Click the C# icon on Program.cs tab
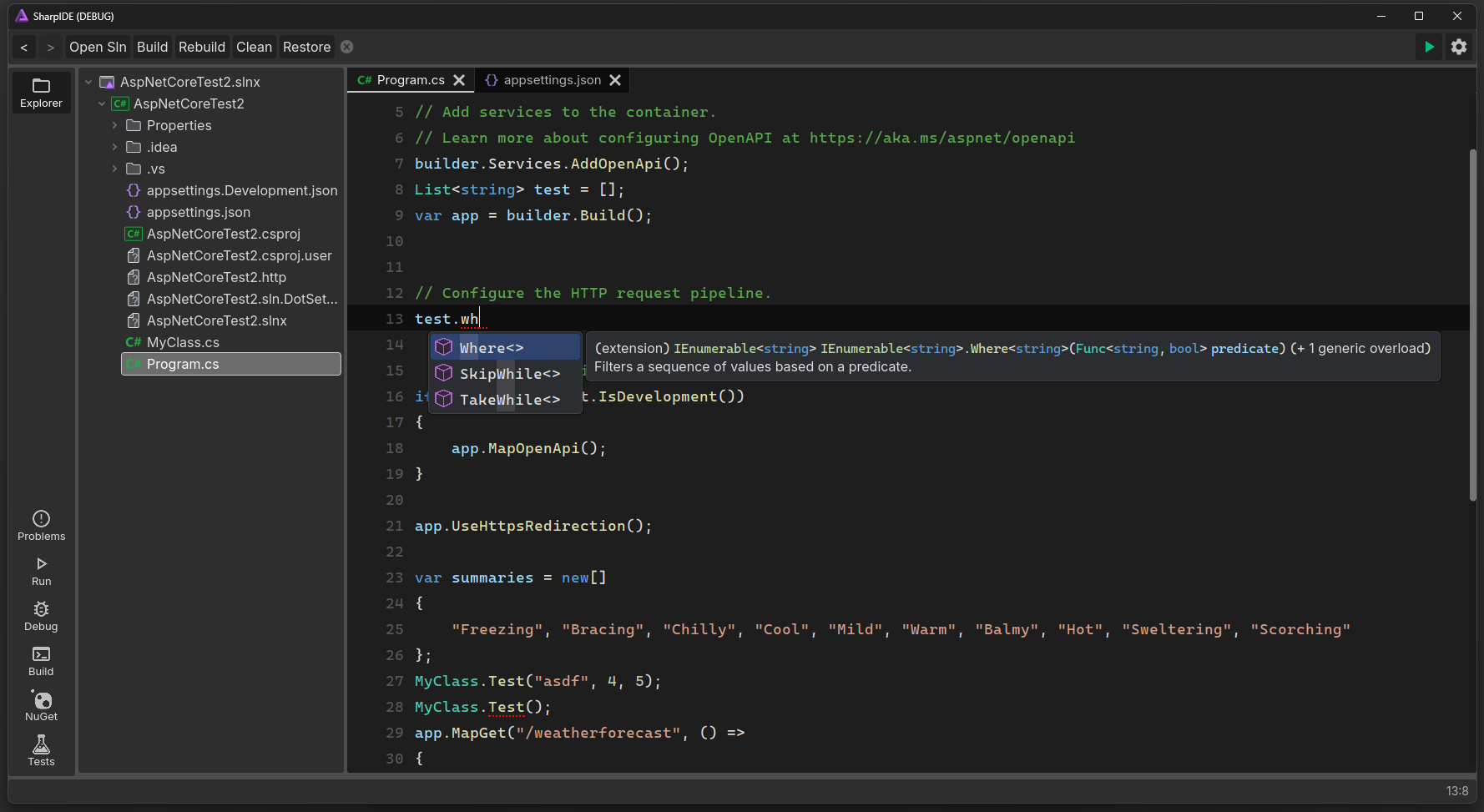 [x=364, y=80]
